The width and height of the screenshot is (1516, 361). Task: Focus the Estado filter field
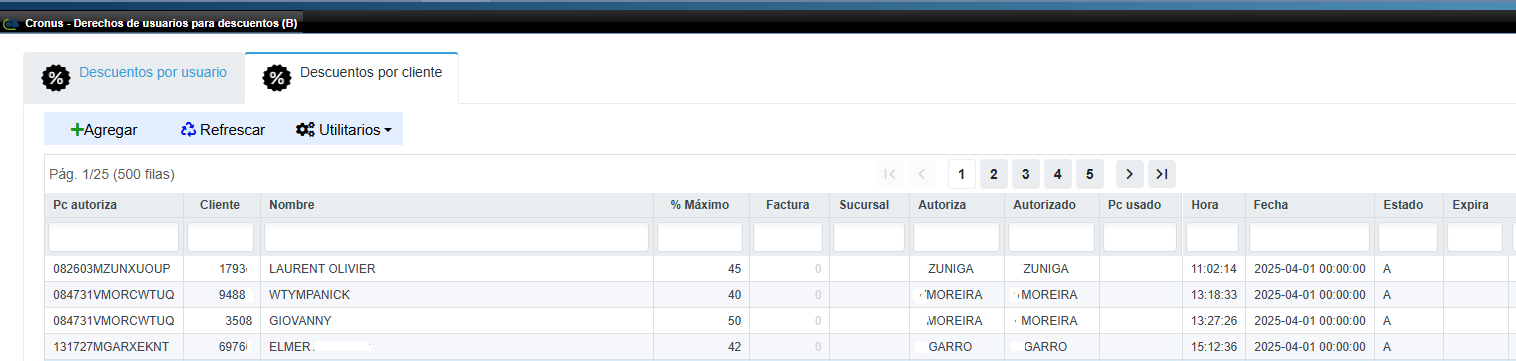coord(1408,237)
